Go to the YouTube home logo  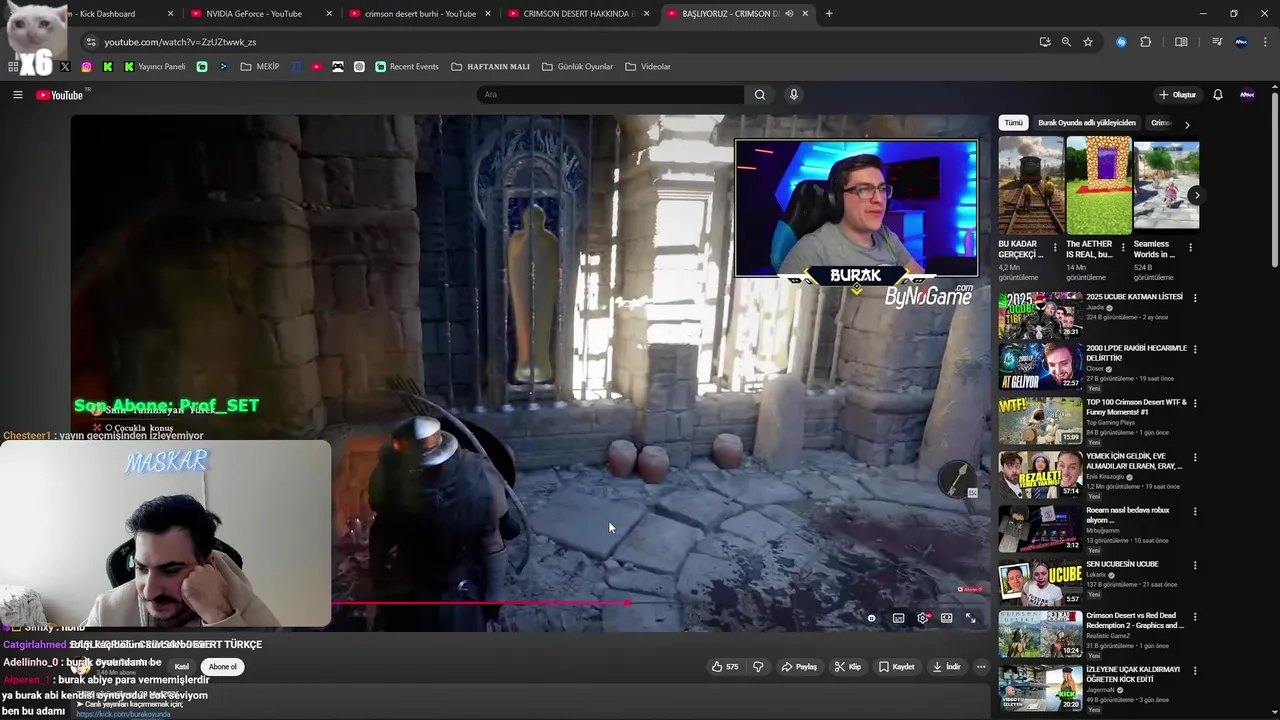click(x=60, y=95)
